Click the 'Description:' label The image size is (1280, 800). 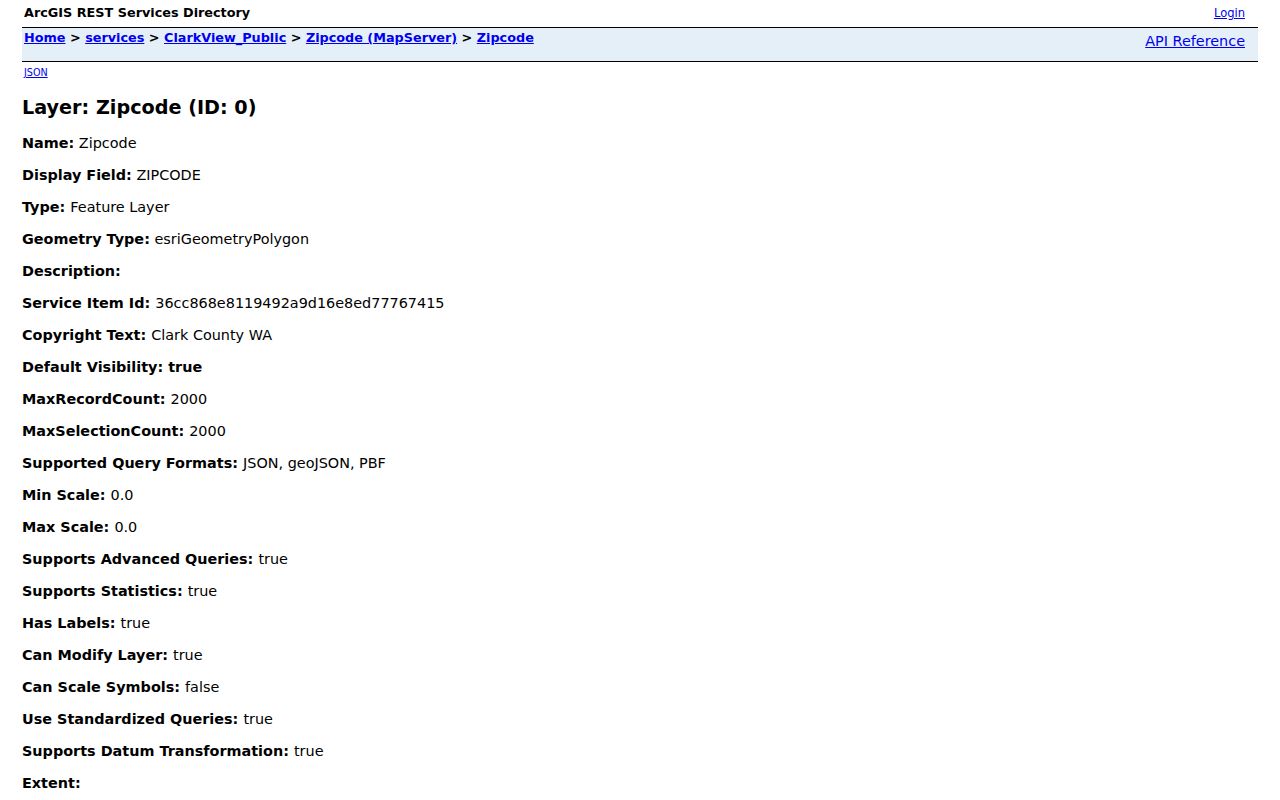tap(71, 271)
